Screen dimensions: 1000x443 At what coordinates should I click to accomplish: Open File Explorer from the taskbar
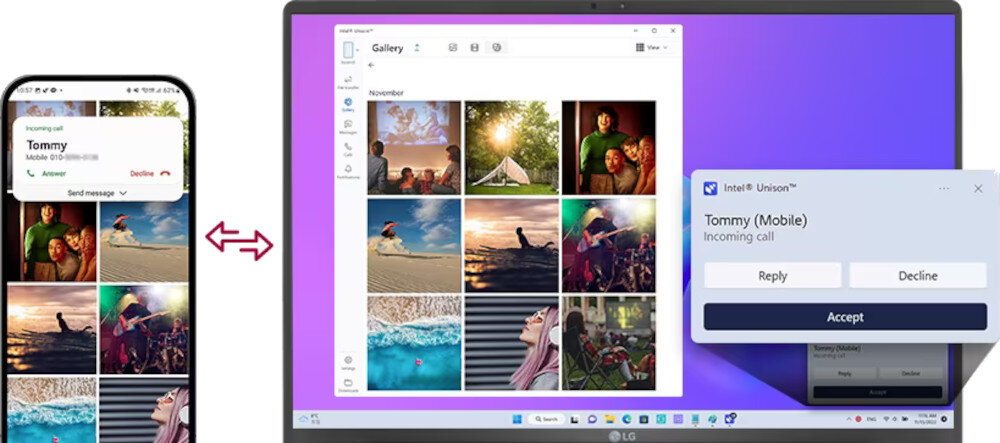(610, 419)
